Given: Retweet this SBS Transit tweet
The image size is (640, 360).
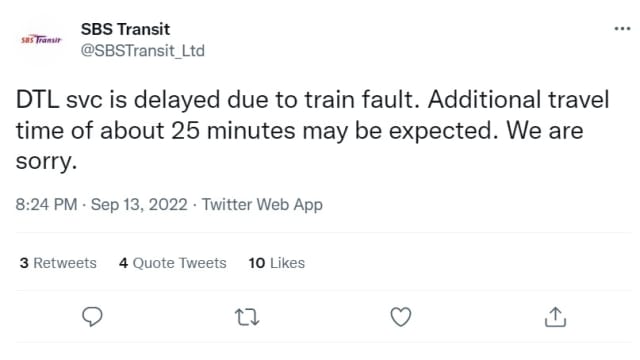Looking at the screenshot, I should [247, 317].
